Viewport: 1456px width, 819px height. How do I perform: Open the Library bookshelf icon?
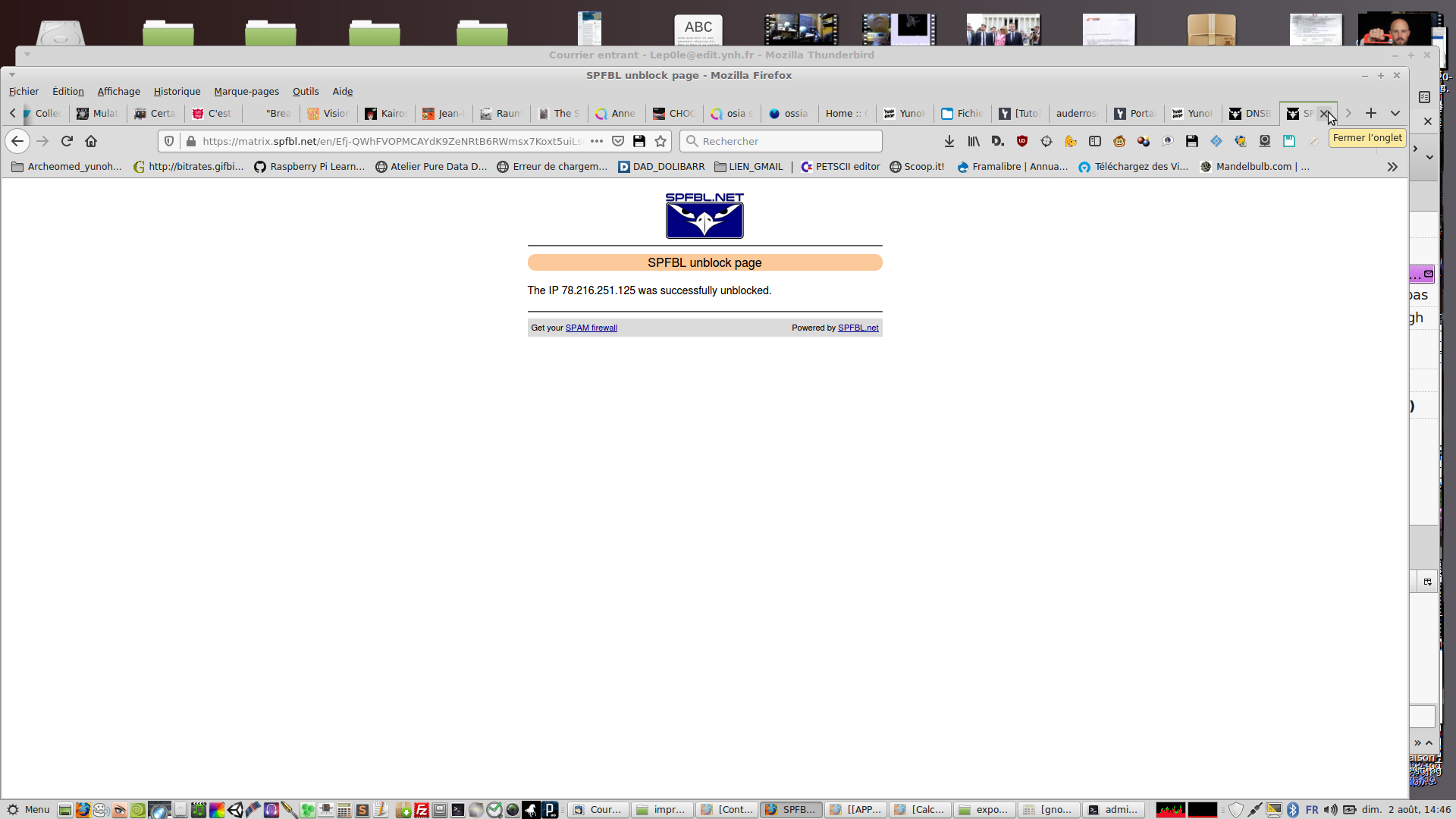974,141
